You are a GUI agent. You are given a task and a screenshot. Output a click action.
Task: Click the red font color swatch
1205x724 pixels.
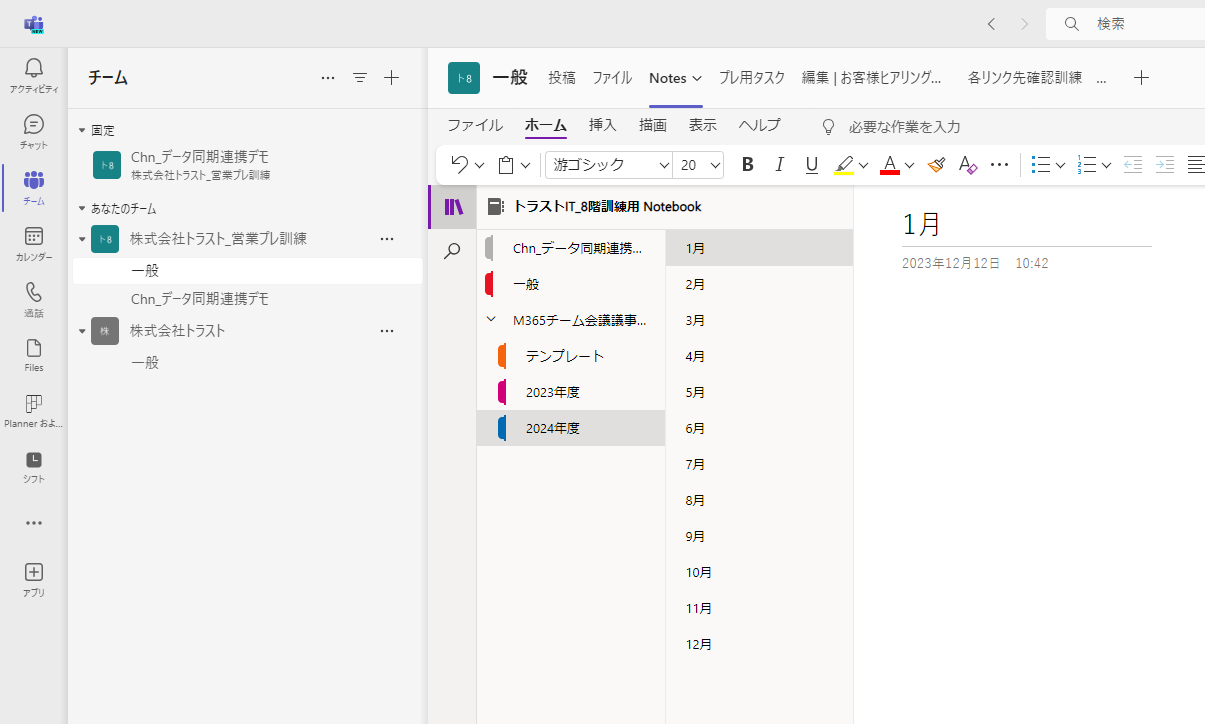pyautogui.click(x=889, y=166)
